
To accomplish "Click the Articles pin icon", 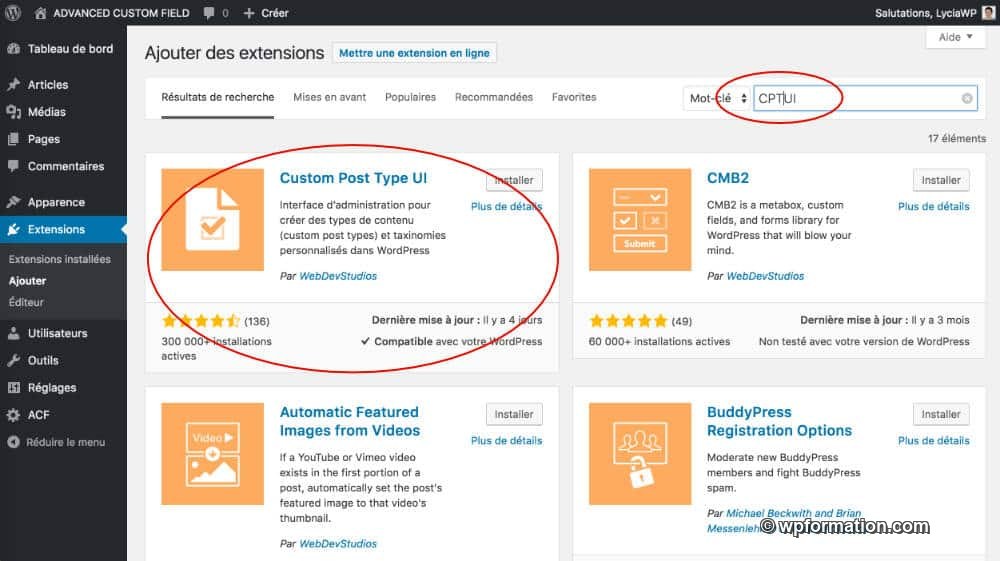I will point(13,84).
